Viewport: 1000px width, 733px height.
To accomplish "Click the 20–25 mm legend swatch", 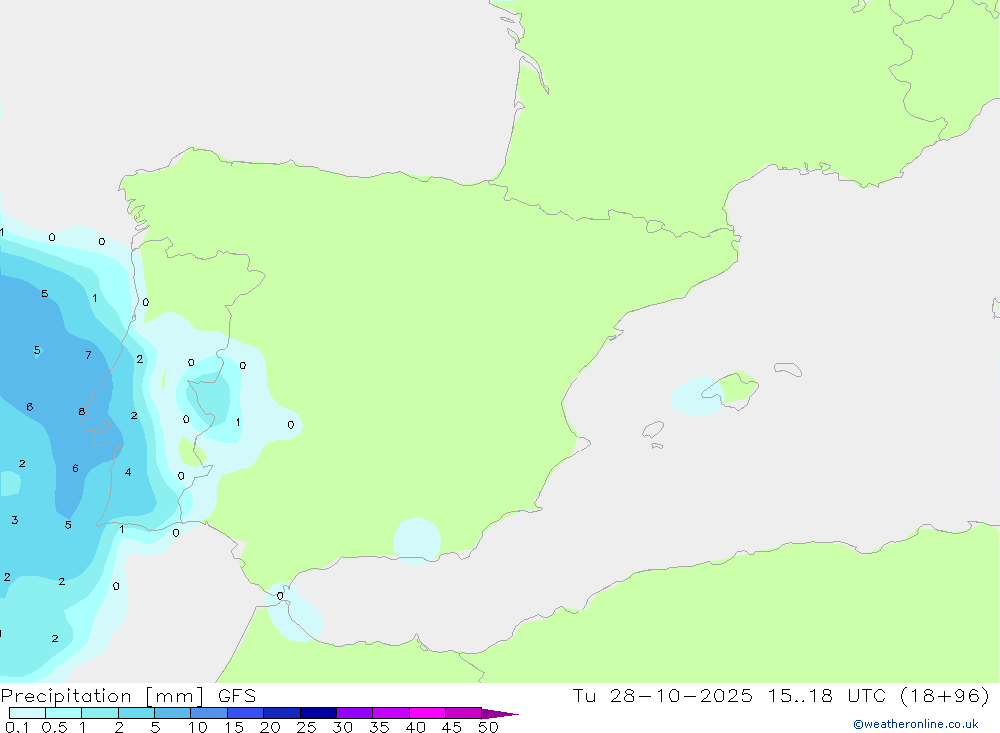I will click(282, 713).
